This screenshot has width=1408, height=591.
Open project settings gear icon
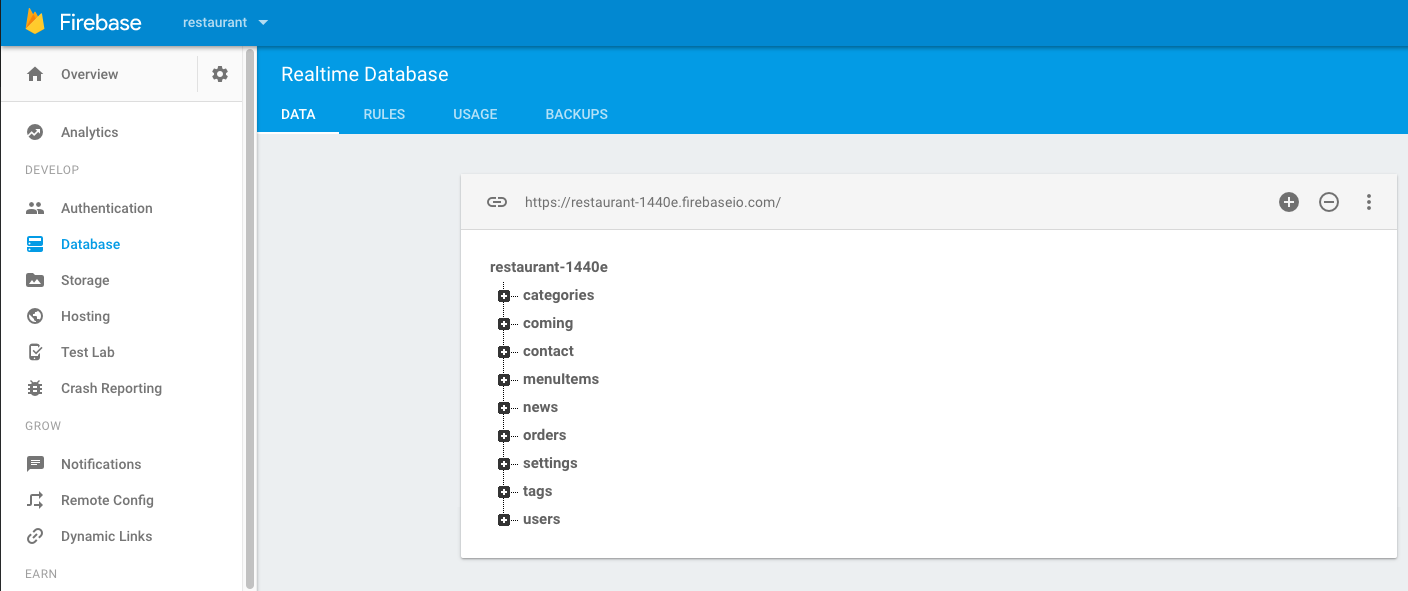[x=220, y=74]
